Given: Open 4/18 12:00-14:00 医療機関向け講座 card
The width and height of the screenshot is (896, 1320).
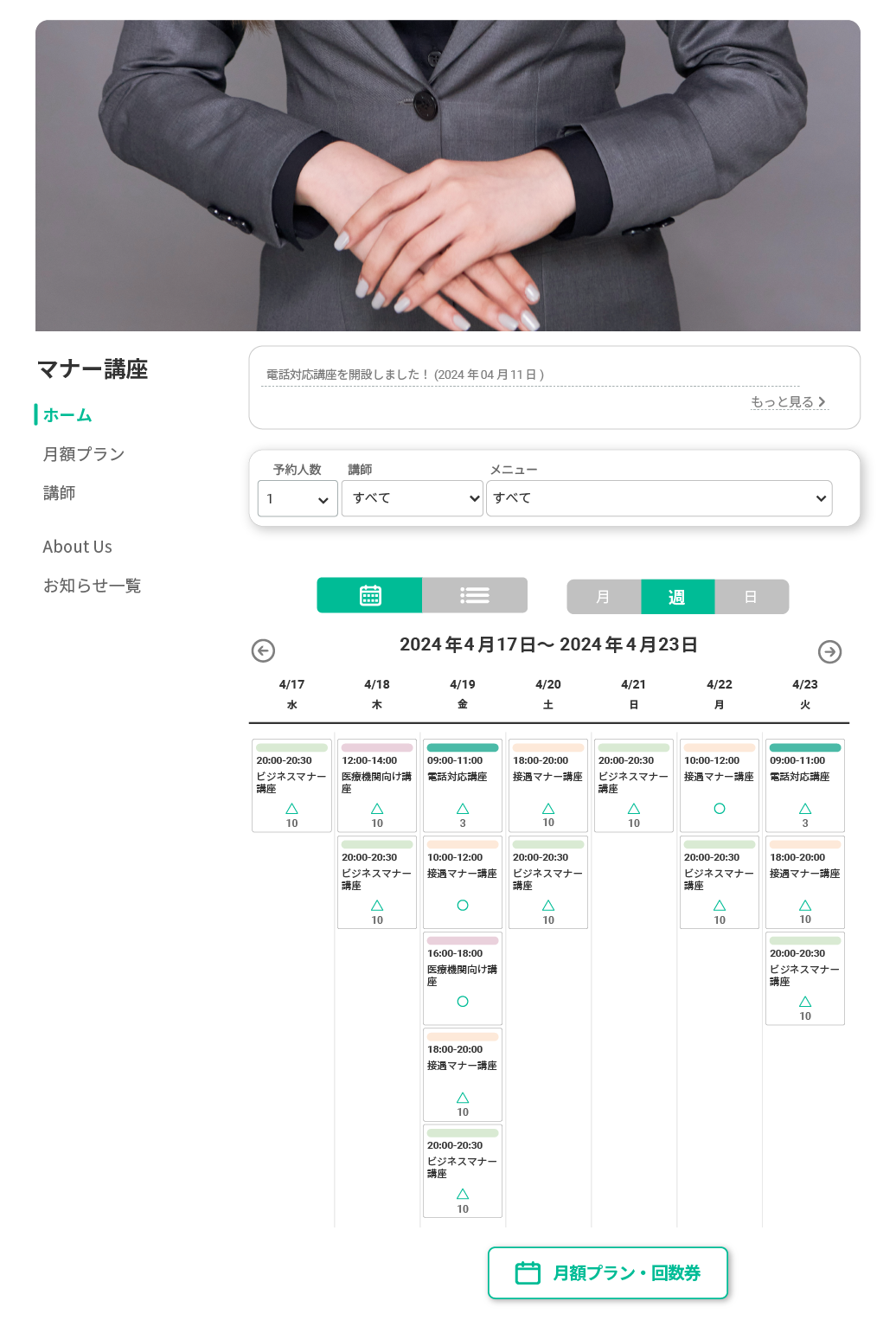Looking at the screenshot, I should pyautogui.click(x=377, y=785).
